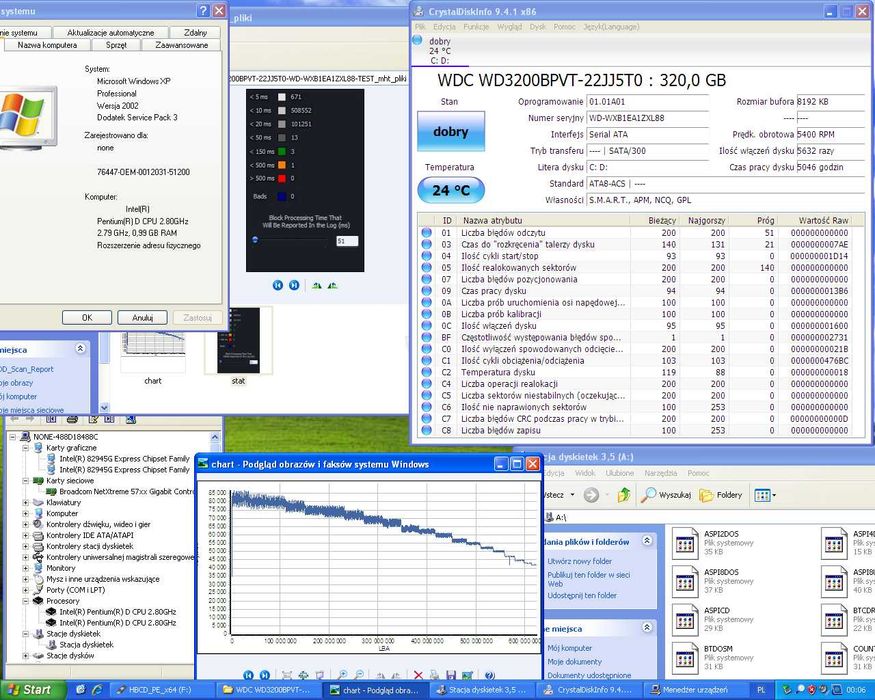Open Moje dokumenty link

tap(574, 661)
